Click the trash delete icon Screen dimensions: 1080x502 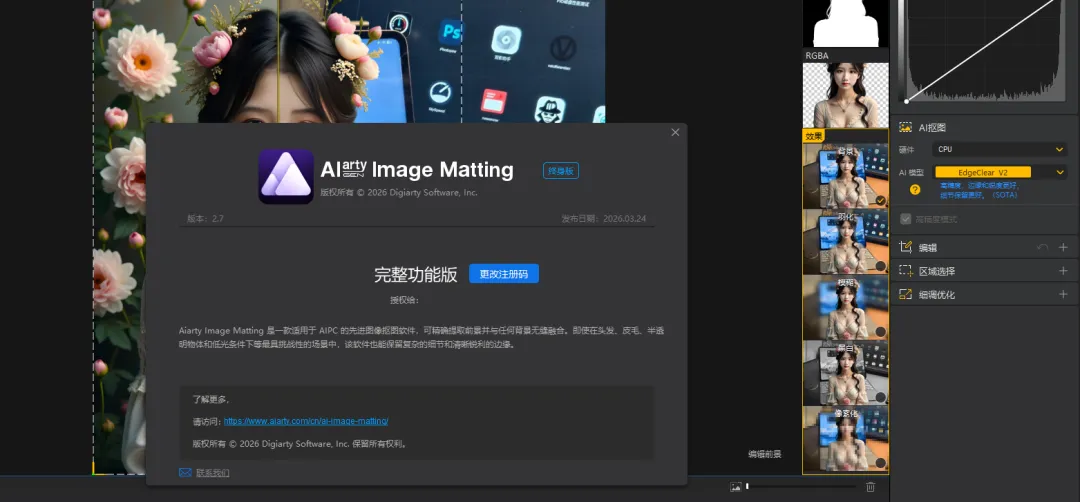(871, 487)
